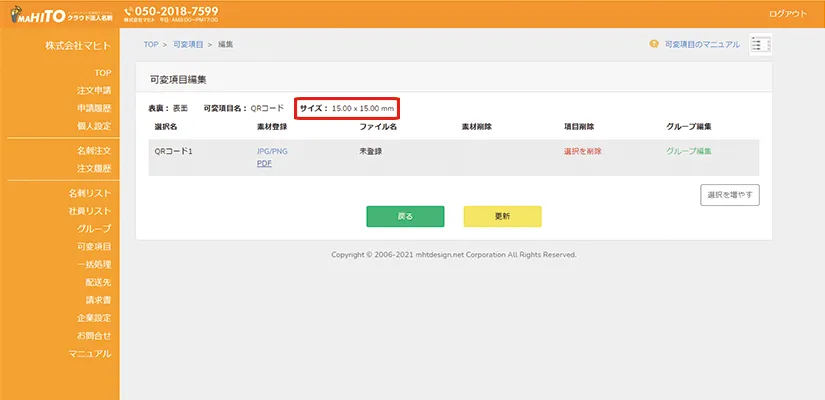Open 社員リスト in the sidebar
The width and height of the screenshot is (825, 400).
[89, 211]
